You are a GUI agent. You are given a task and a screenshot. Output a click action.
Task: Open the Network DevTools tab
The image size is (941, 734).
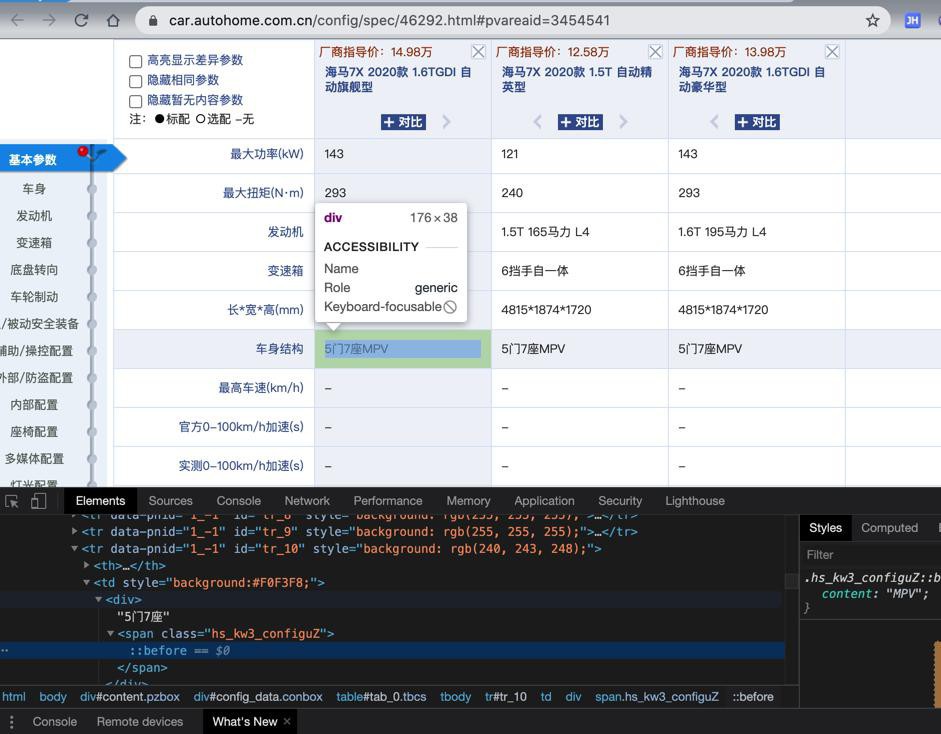point(307,501)
